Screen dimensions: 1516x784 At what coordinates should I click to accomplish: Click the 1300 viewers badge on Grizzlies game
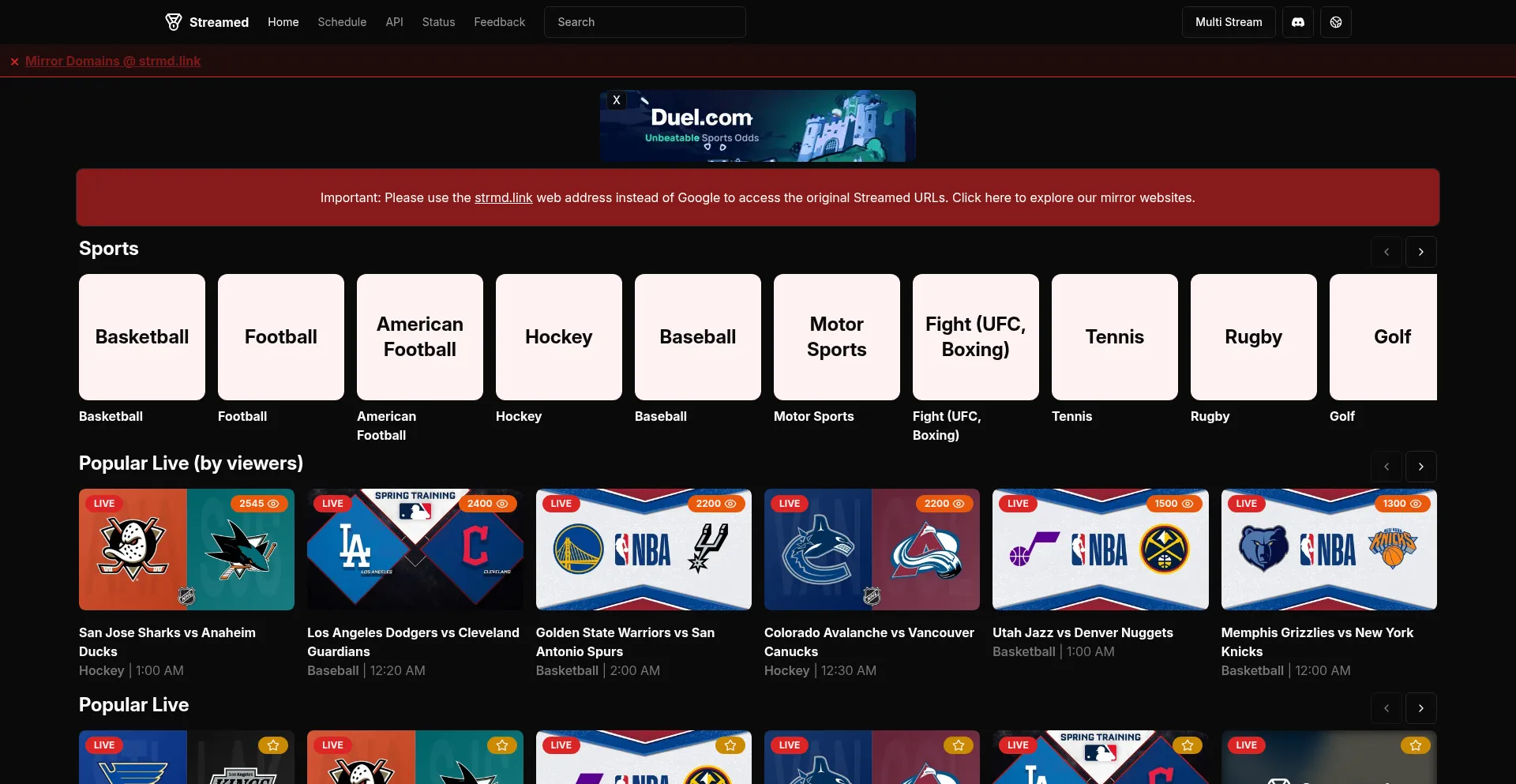[x=1402, y=504]
